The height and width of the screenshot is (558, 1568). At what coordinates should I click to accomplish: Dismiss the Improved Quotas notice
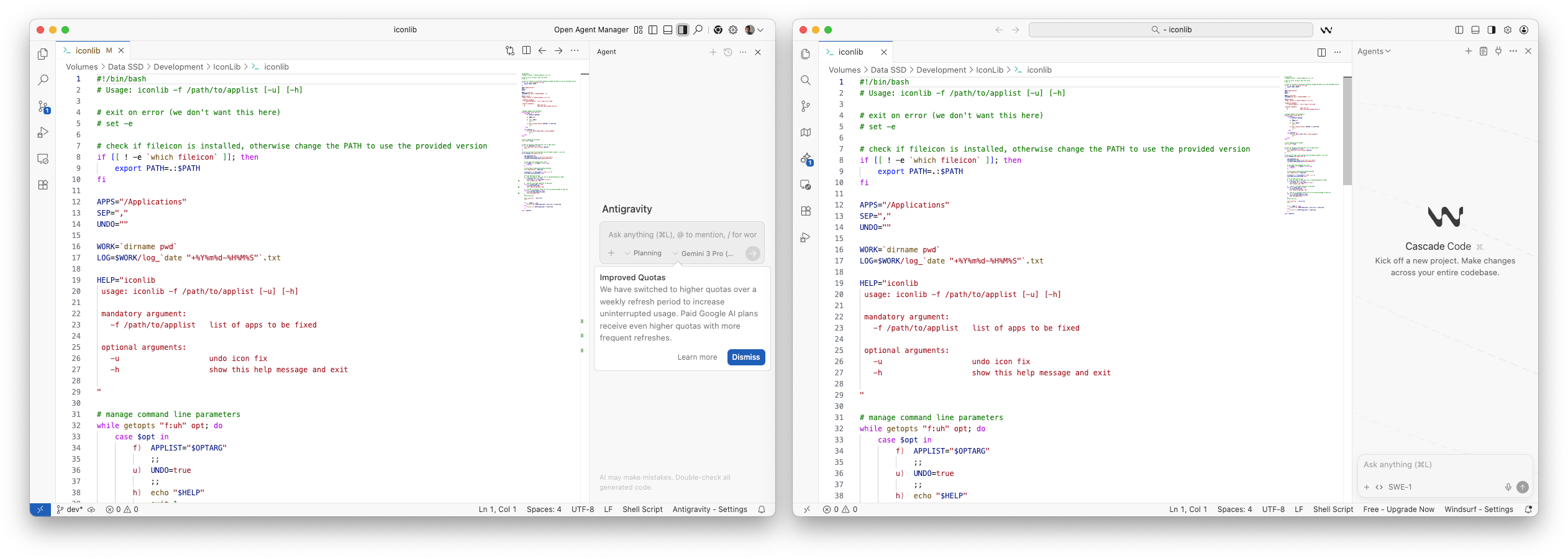pos(745,357)
